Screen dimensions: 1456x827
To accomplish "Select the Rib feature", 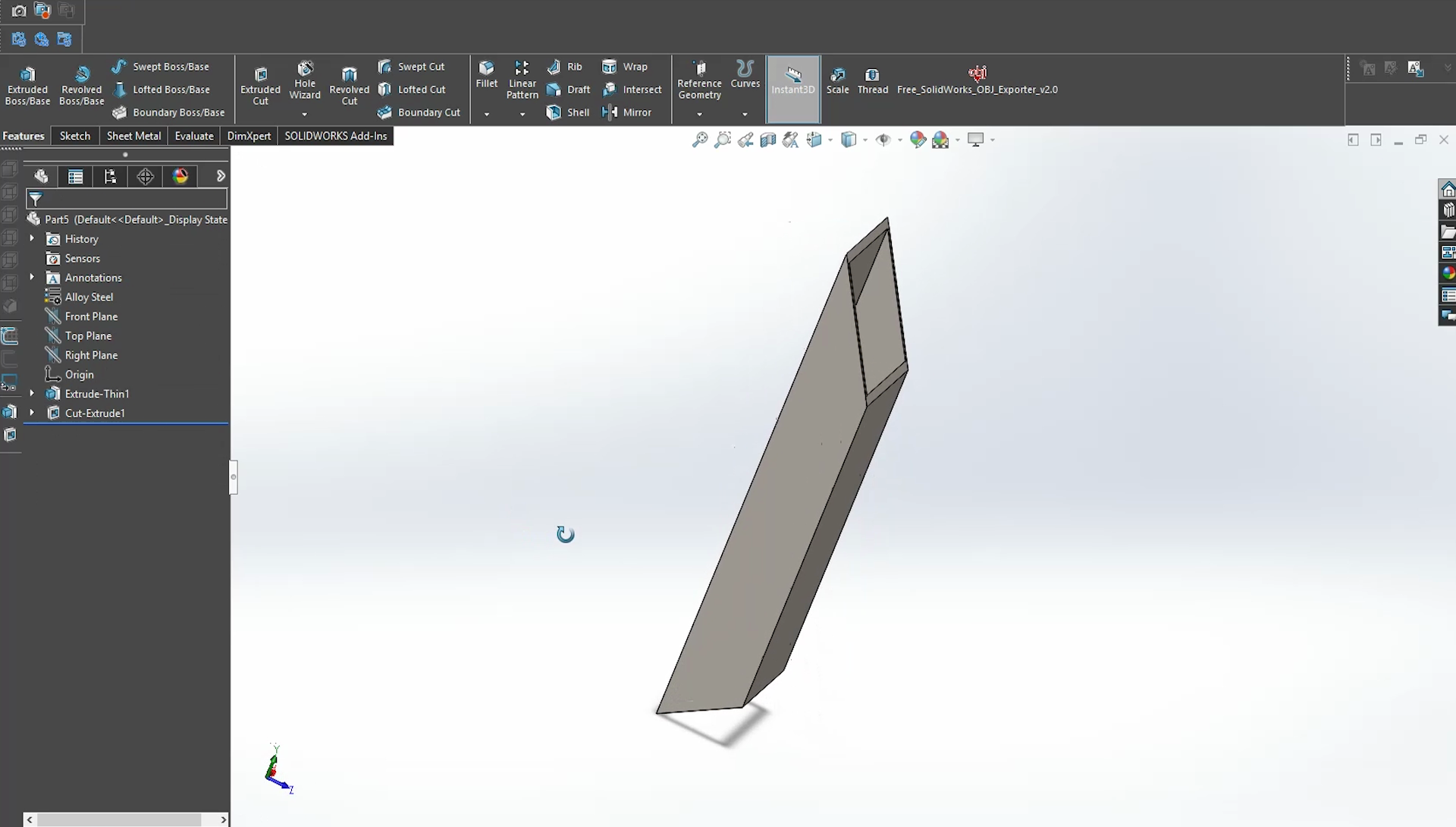I will [x=564, y=67].
